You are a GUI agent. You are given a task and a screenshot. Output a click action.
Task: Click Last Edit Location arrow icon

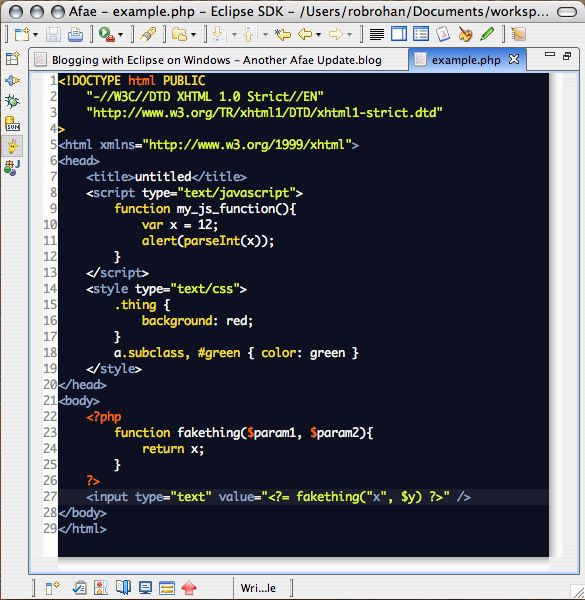(283, 34)
